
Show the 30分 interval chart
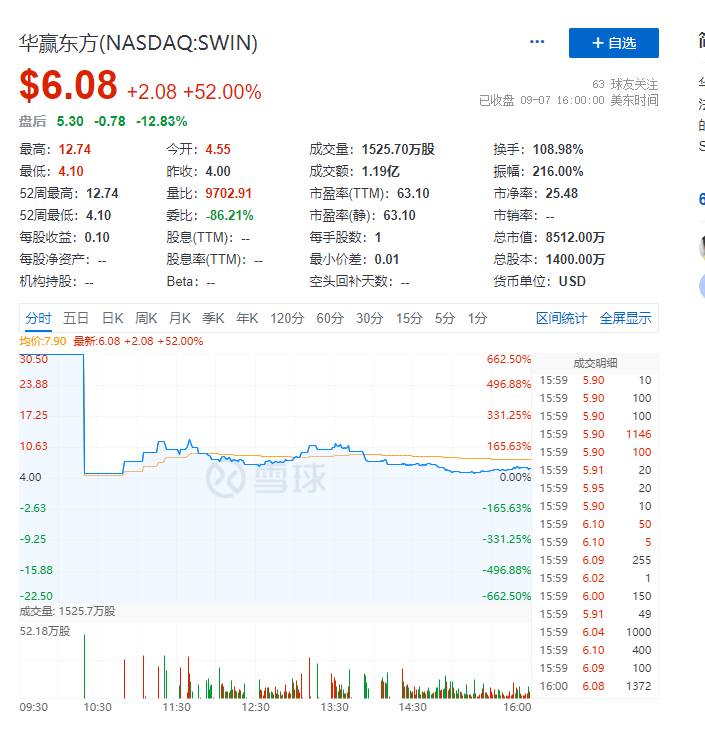click(369, 319)
